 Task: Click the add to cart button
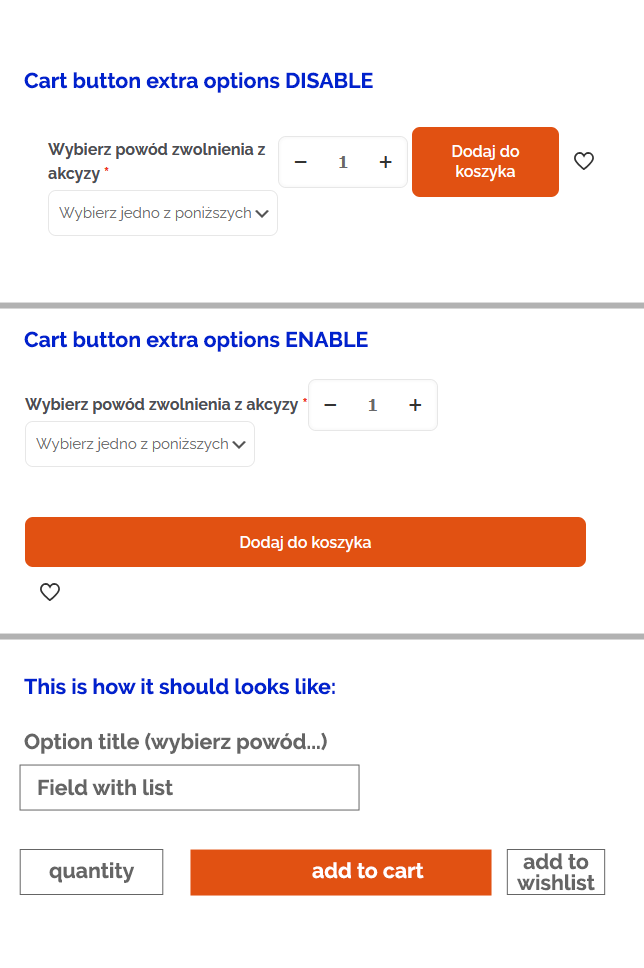coord(340,871)
